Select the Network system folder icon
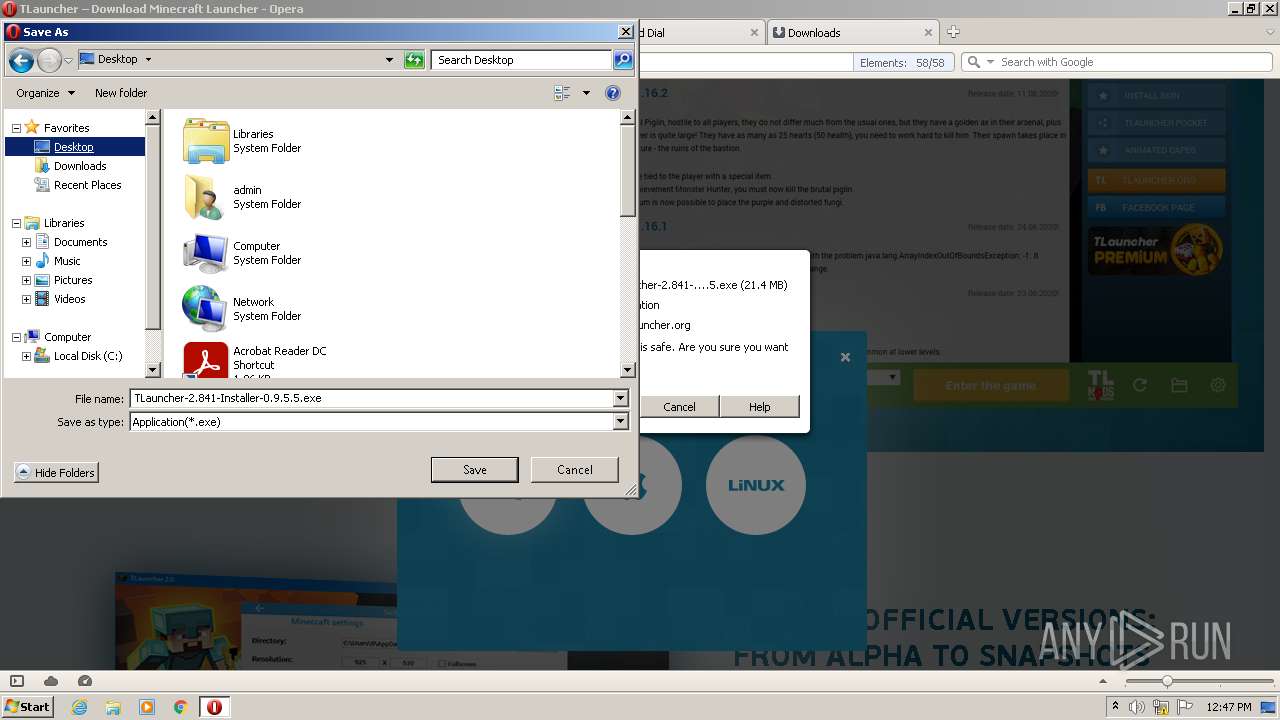 coord(206,309)
